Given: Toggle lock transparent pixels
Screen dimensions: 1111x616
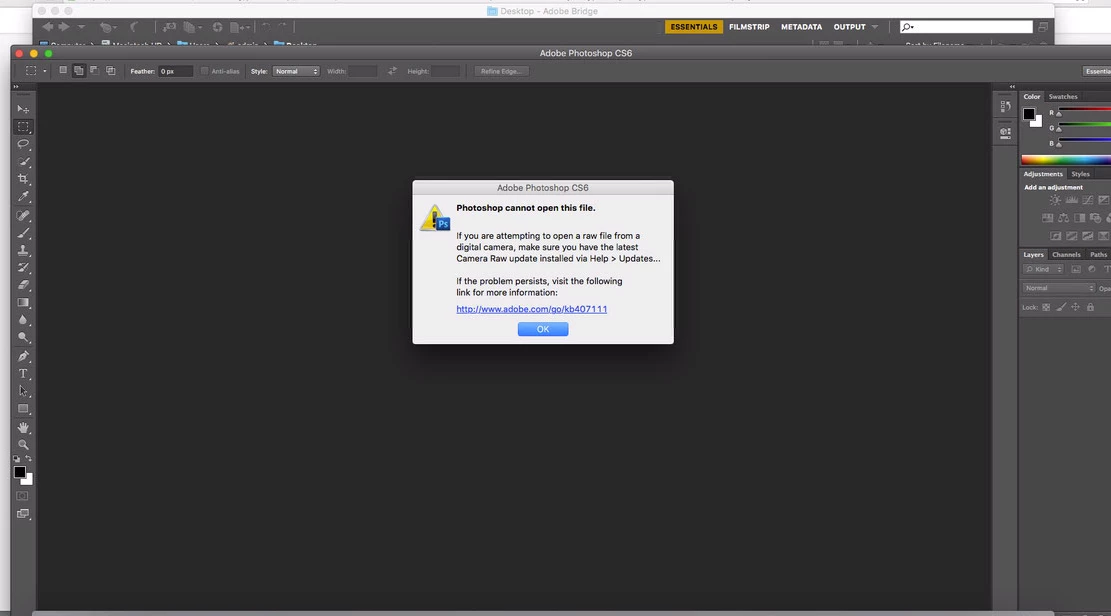Looking at the screenshot, I should [x=1046, y=307].
